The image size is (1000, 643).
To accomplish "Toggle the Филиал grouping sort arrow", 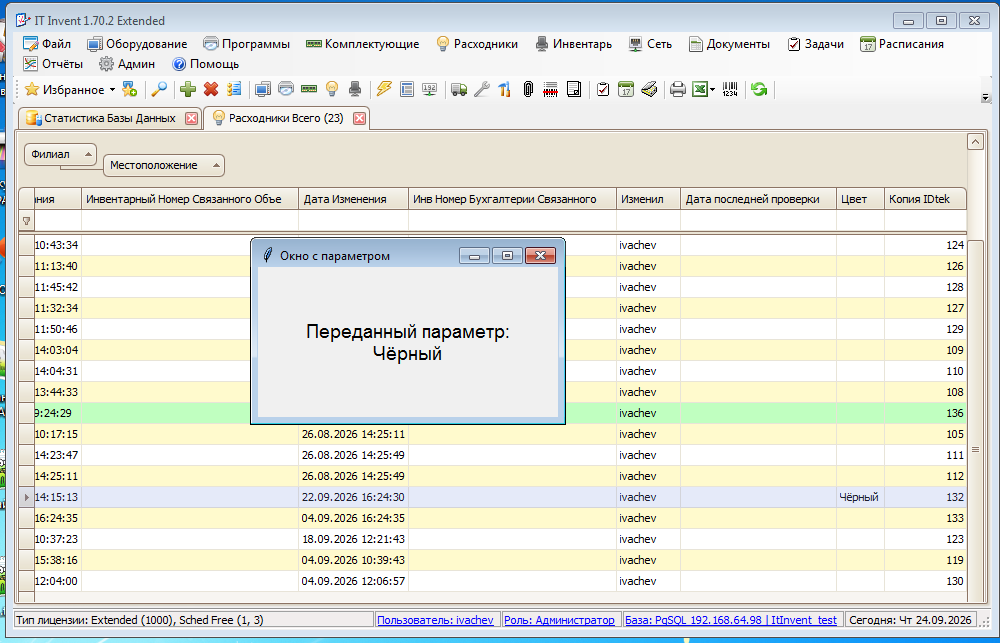I will pyautogui.click(x=88, y=154).
